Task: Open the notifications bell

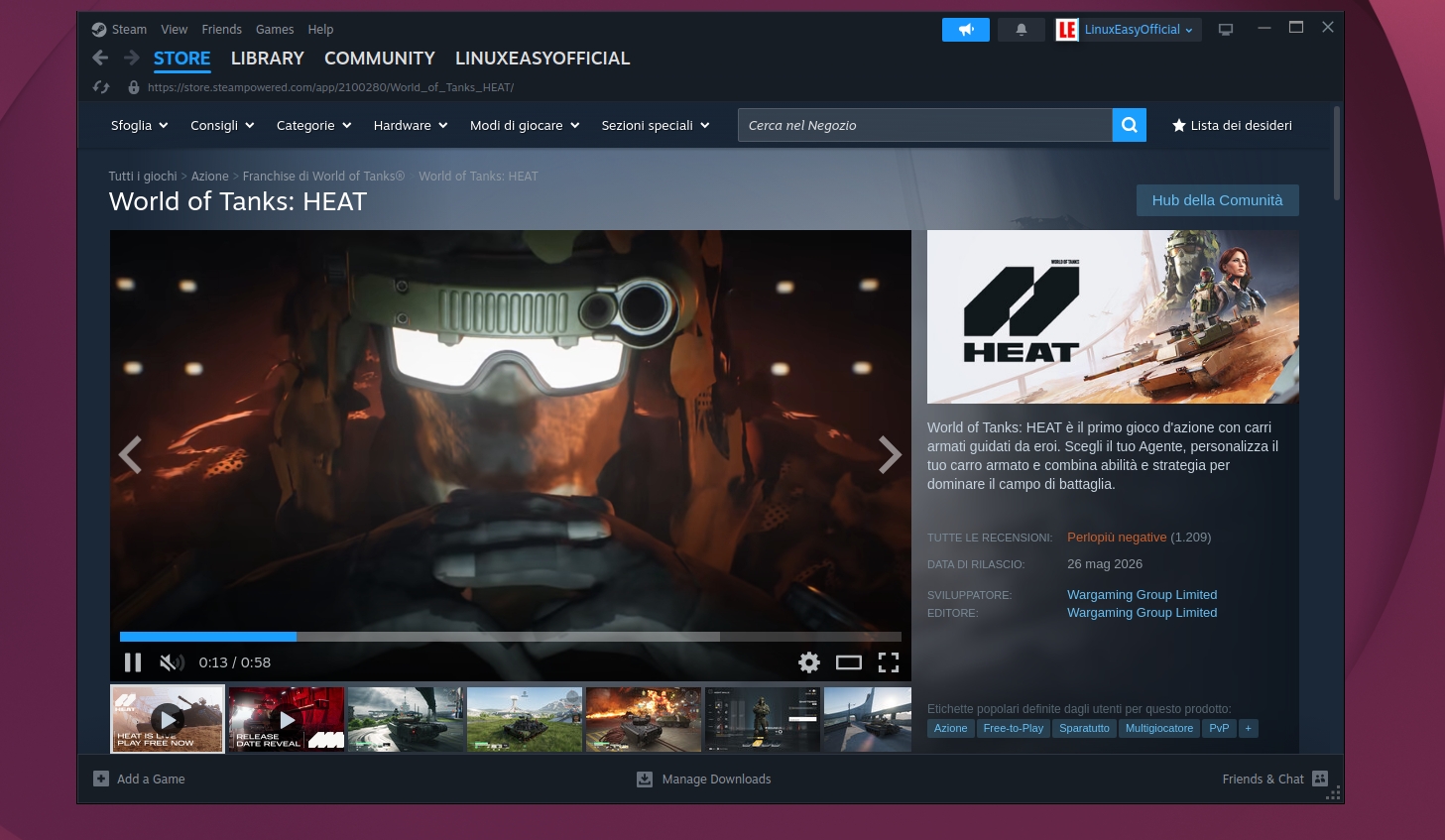Action: point(1021,30)
